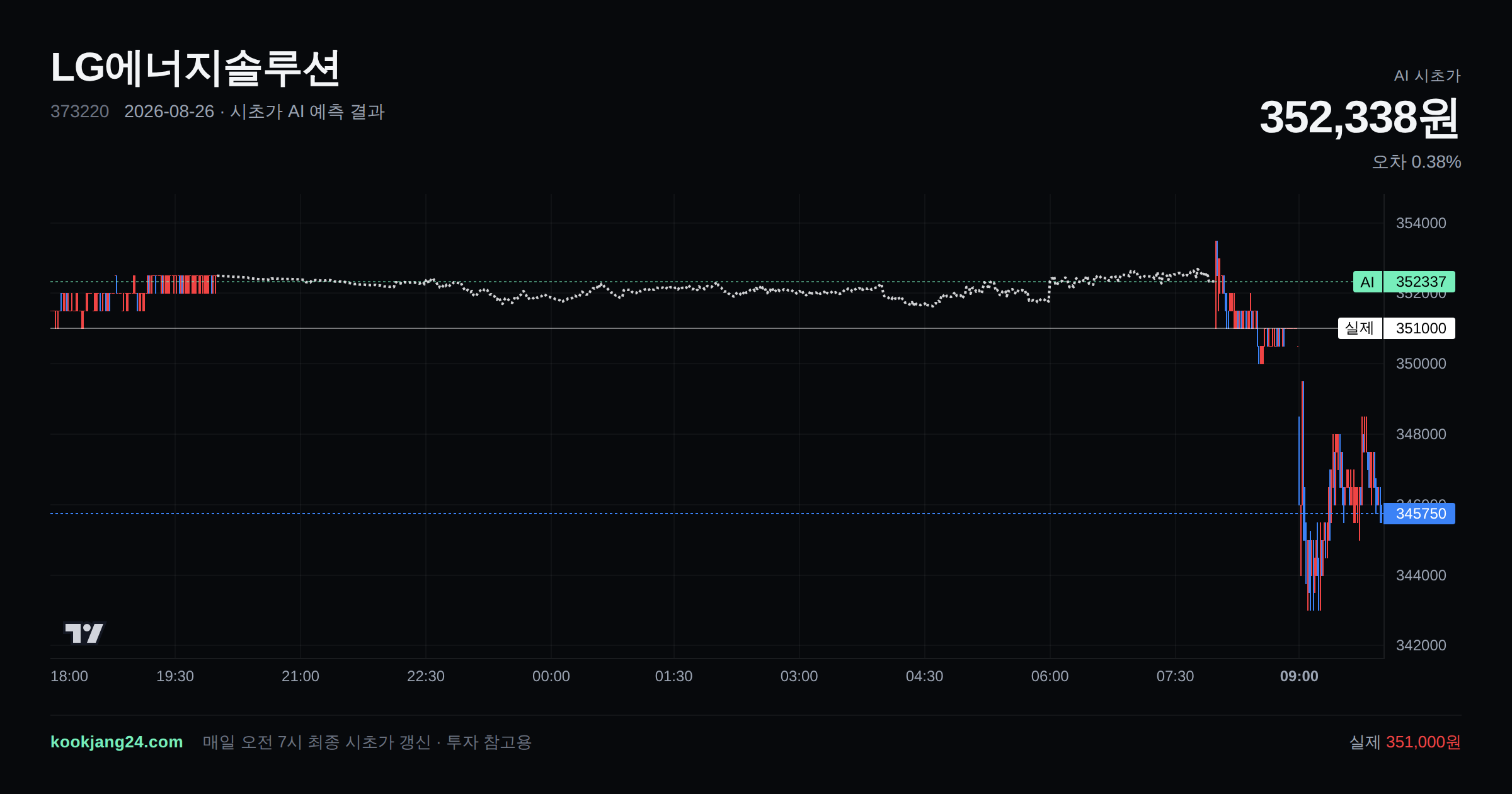Select the green AI label tag
This screenshot has height=794, width=1512.
coord(1367,282)
